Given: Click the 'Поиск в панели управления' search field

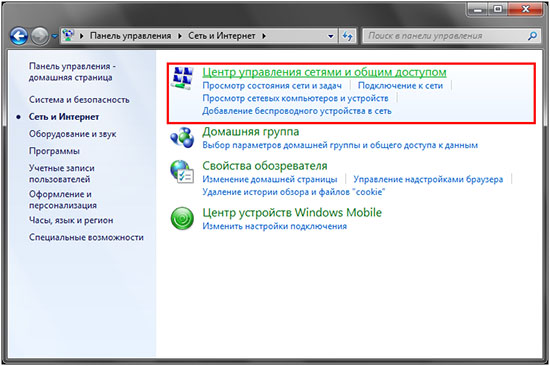Looking at the screenshot, I should [x=445, y=36].
